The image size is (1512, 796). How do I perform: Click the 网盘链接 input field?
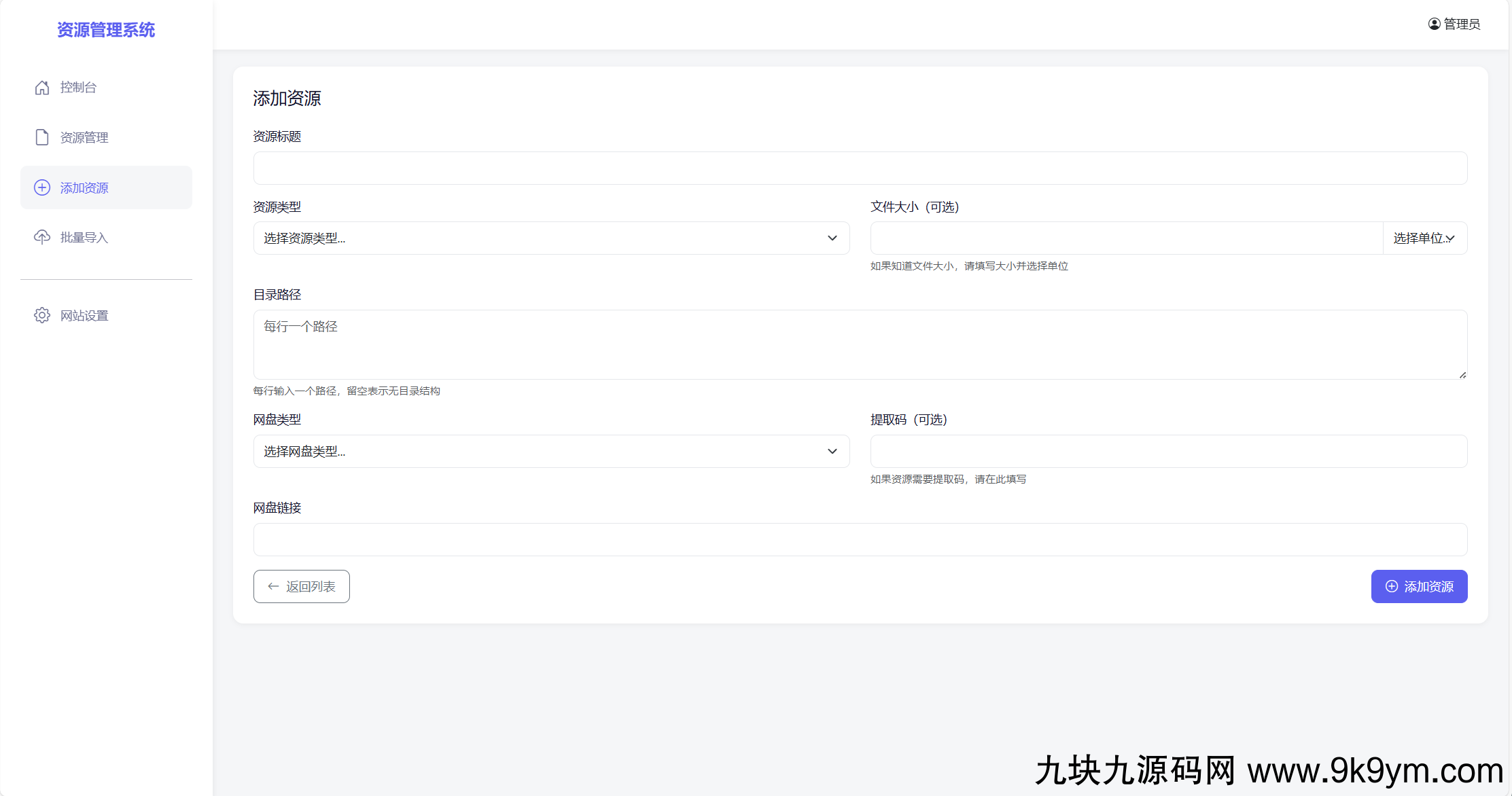(860, 540)
